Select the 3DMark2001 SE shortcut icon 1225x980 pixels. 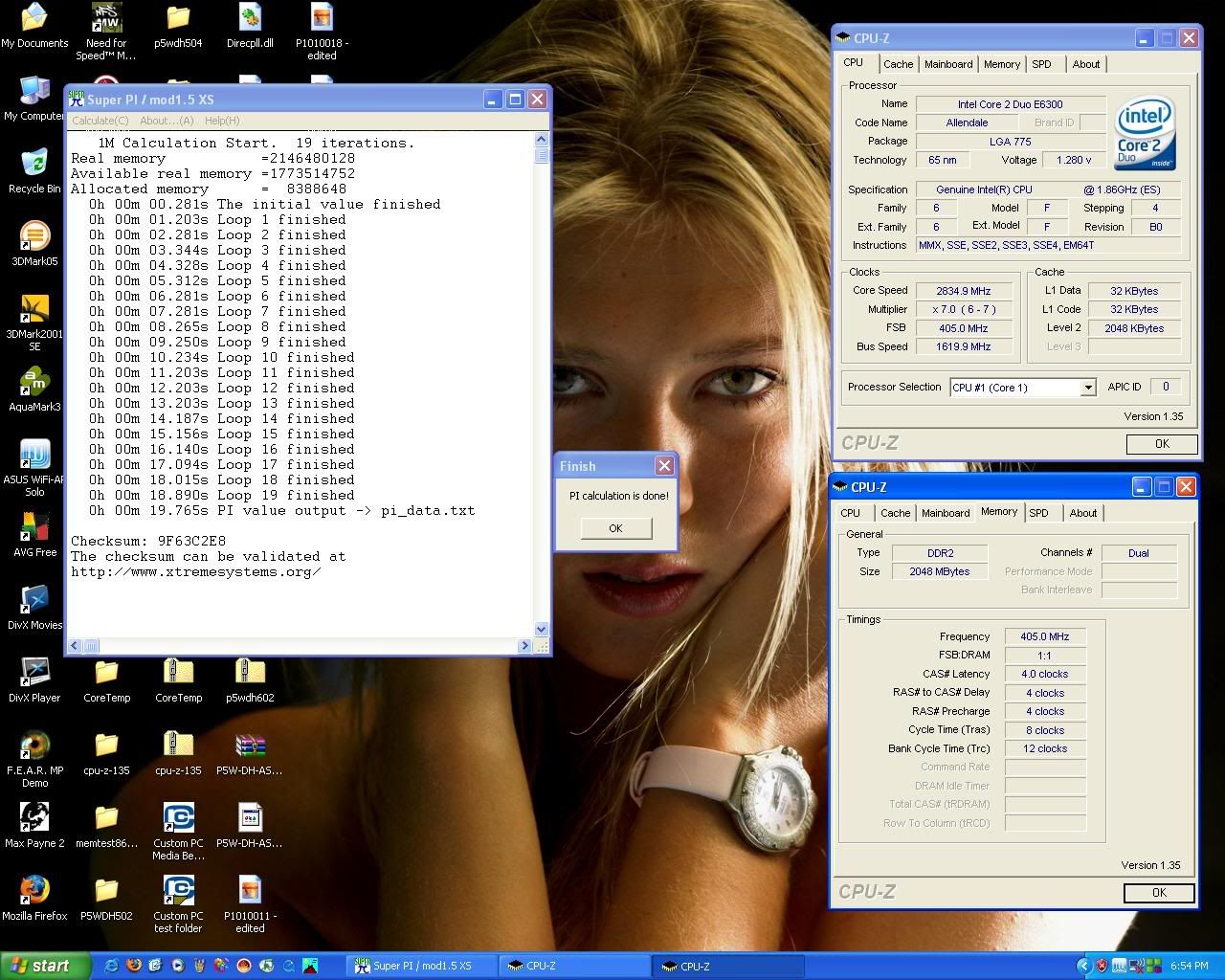point(34,323)
